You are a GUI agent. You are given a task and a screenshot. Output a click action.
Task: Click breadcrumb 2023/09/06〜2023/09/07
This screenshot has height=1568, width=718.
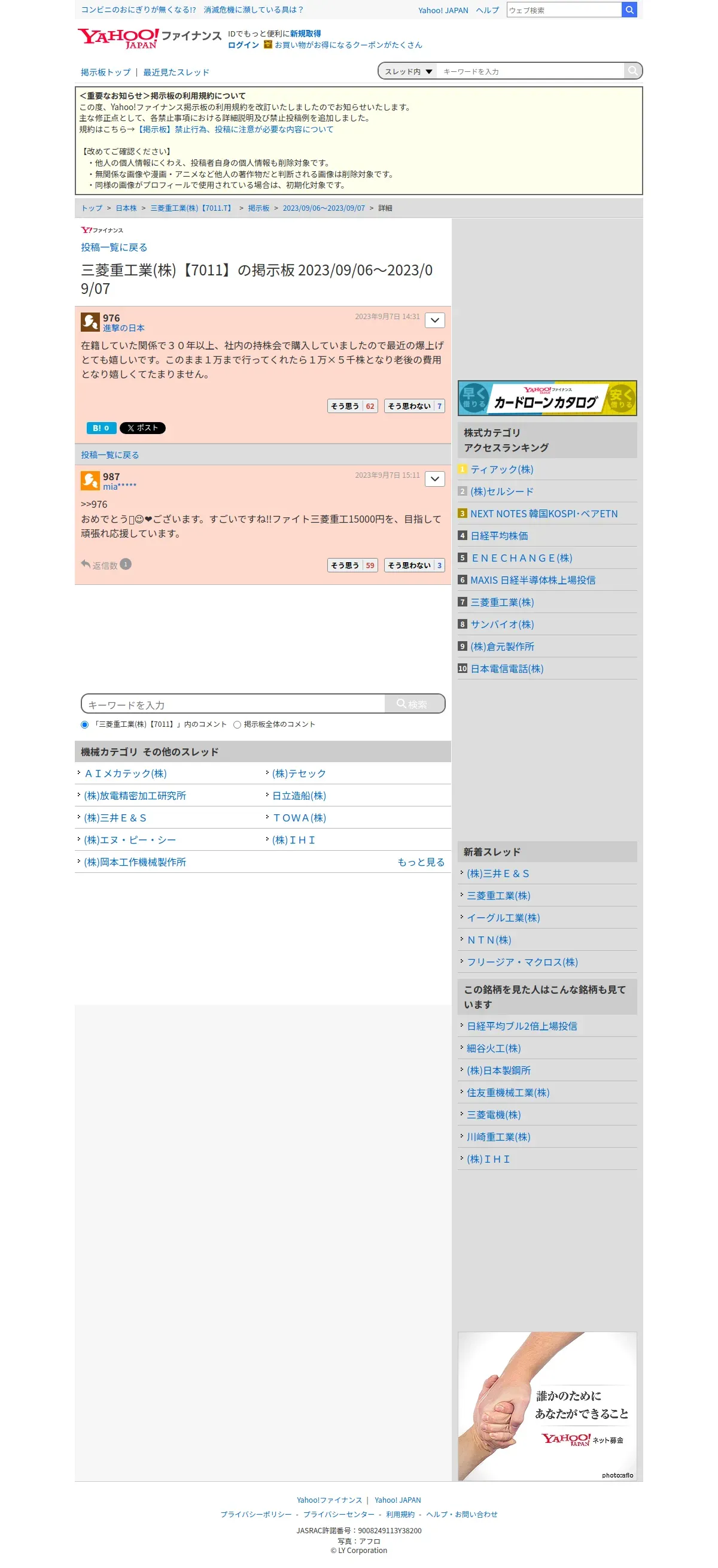pyautogui.click(x=324, y=208)
